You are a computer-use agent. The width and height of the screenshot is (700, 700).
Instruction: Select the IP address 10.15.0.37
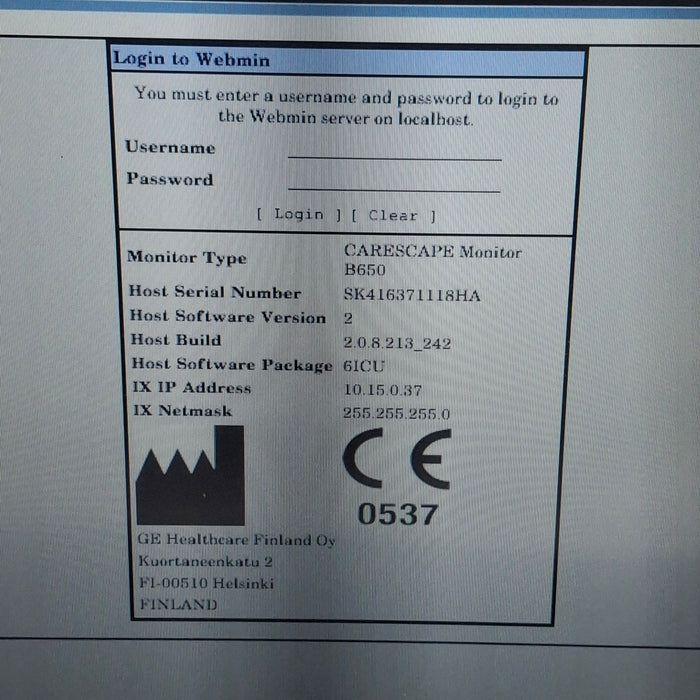pos(383,390)
